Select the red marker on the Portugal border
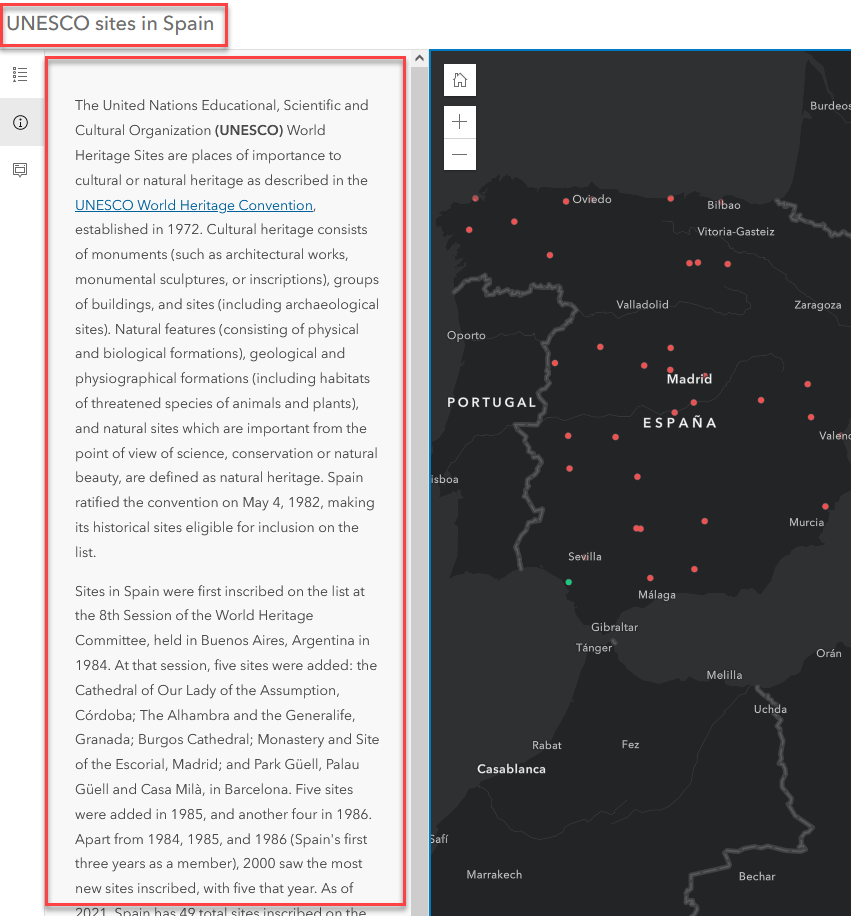The image size is (851, 916). (555, 363)
